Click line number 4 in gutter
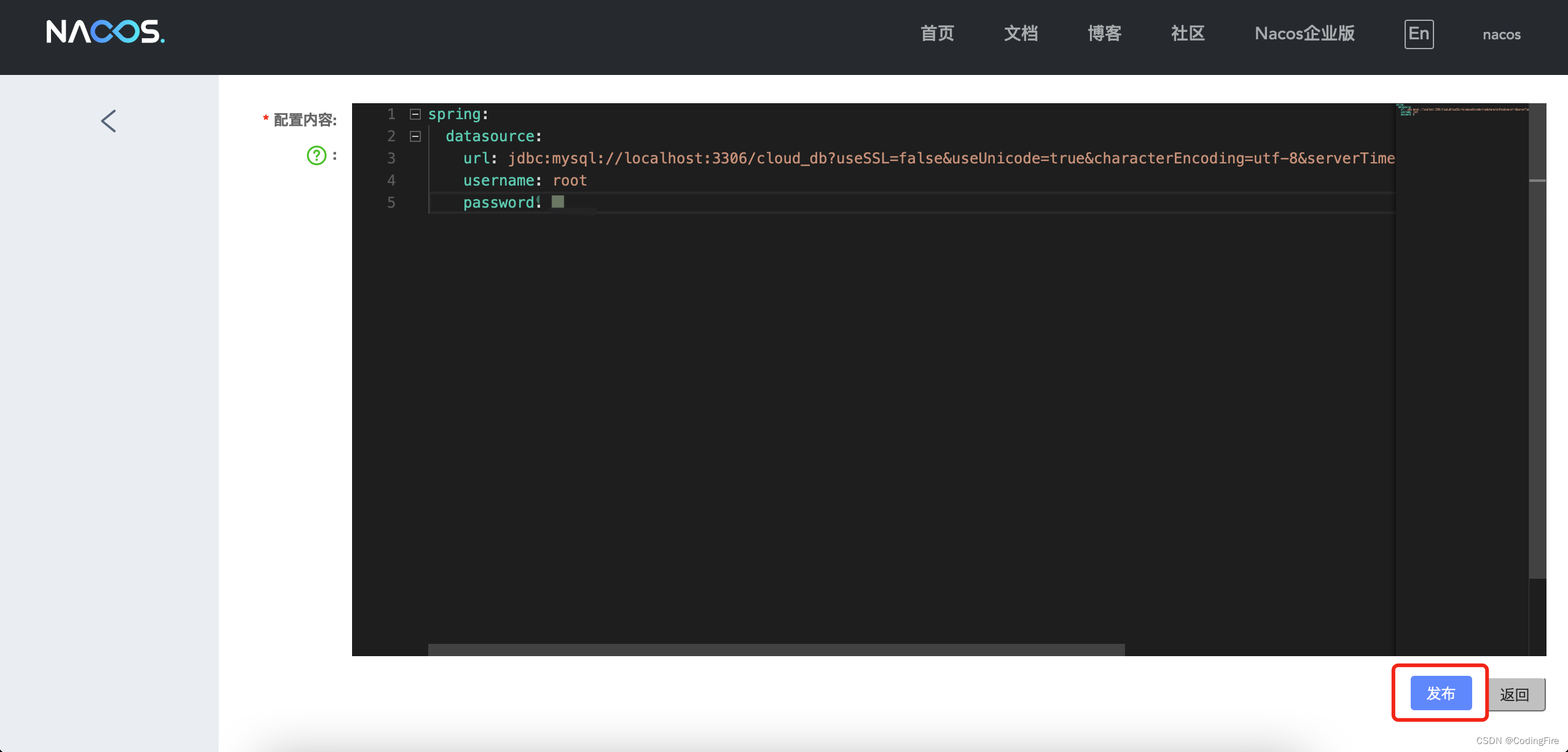This screenshot has height=752, width=1568. 391,181
